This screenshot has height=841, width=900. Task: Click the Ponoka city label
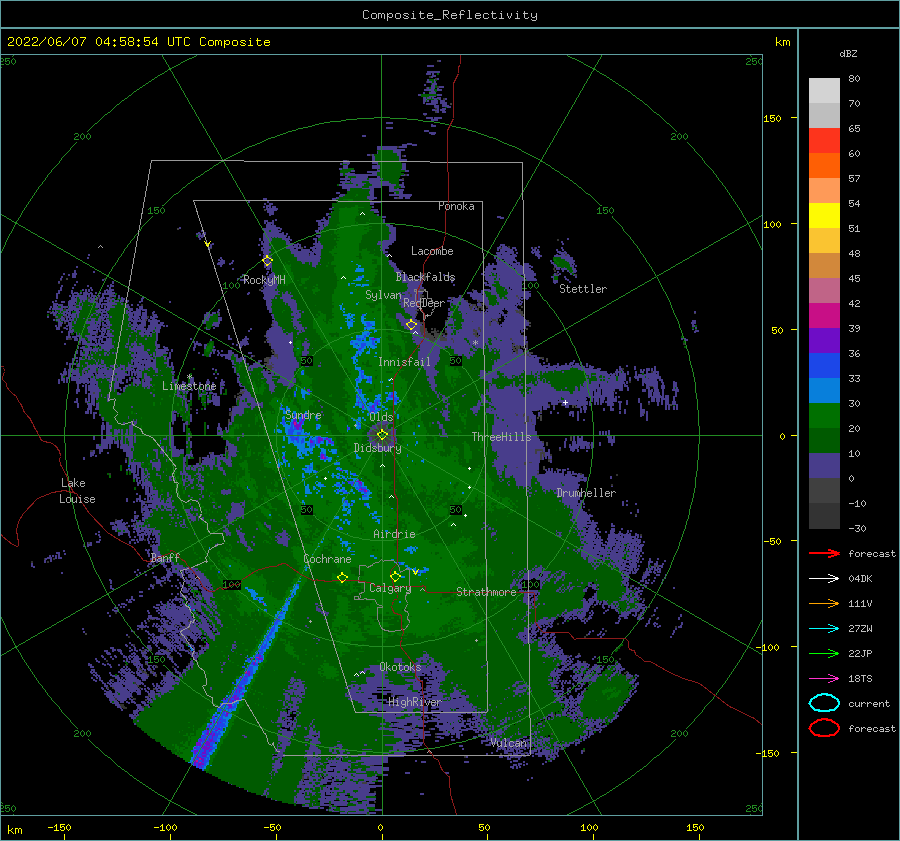(456, 206)
